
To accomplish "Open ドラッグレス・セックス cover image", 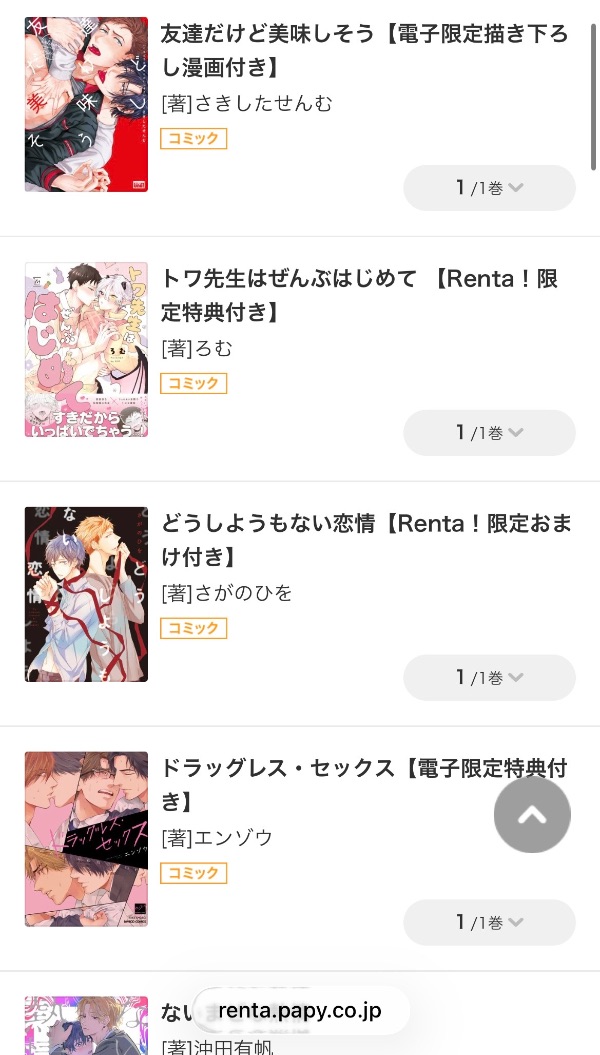I will pyautogui.click(x=86, y=839).
